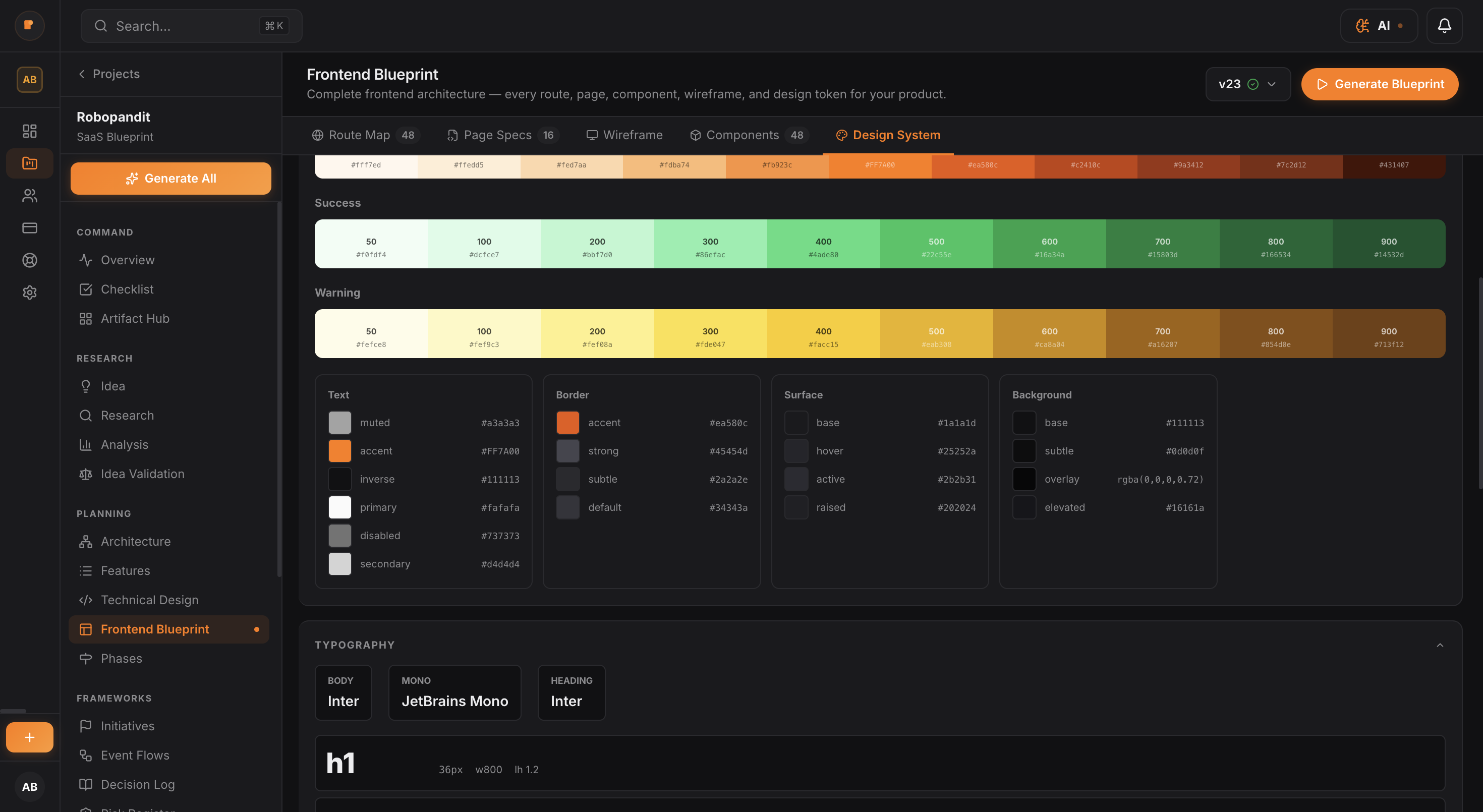Open notifications via the bell icon
Screen dimensions: 1483x812
1445,25
